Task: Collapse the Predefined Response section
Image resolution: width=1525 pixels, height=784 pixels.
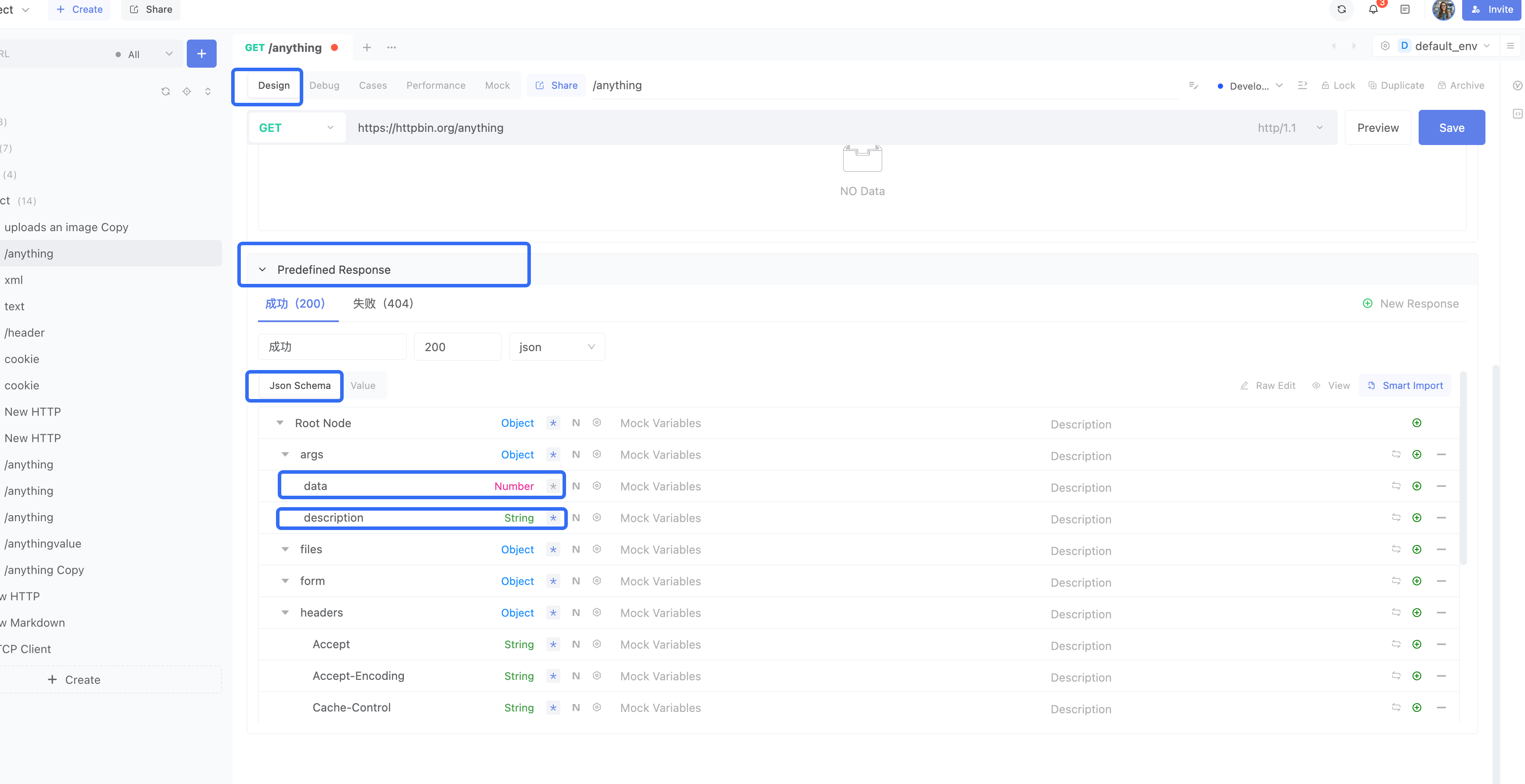Action: tap(262, 270)
